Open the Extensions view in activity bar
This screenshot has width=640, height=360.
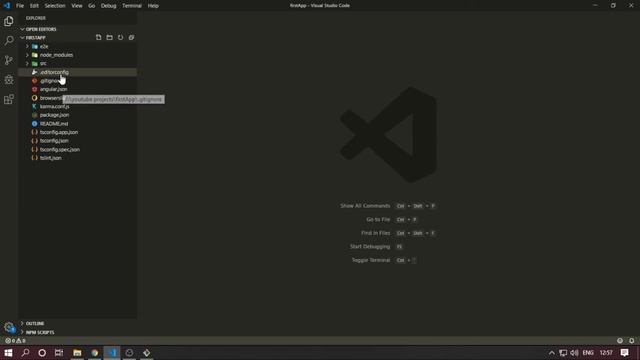point(9,99)
